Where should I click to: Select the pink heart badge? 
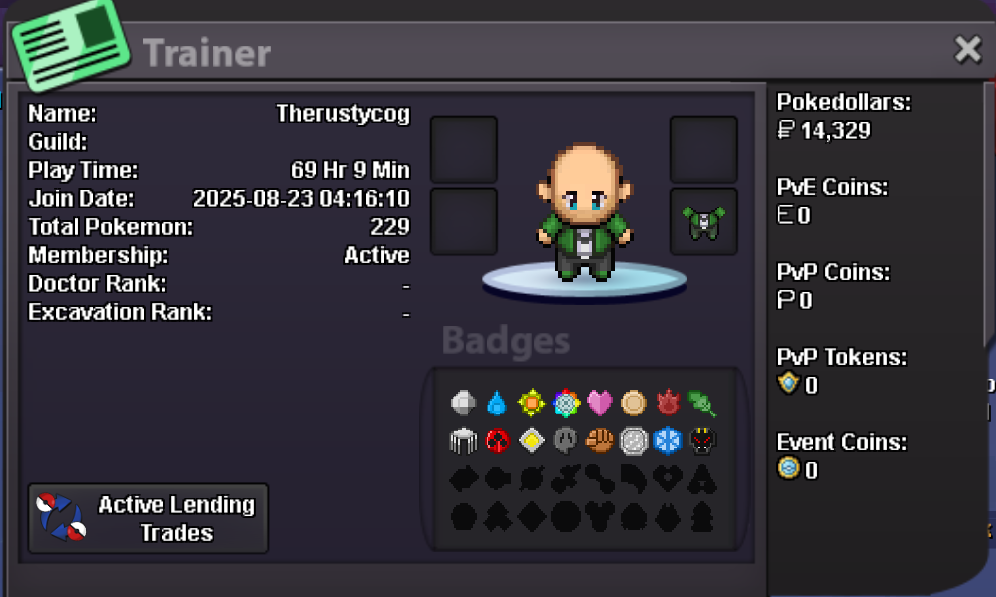click(x=599, y=403)
